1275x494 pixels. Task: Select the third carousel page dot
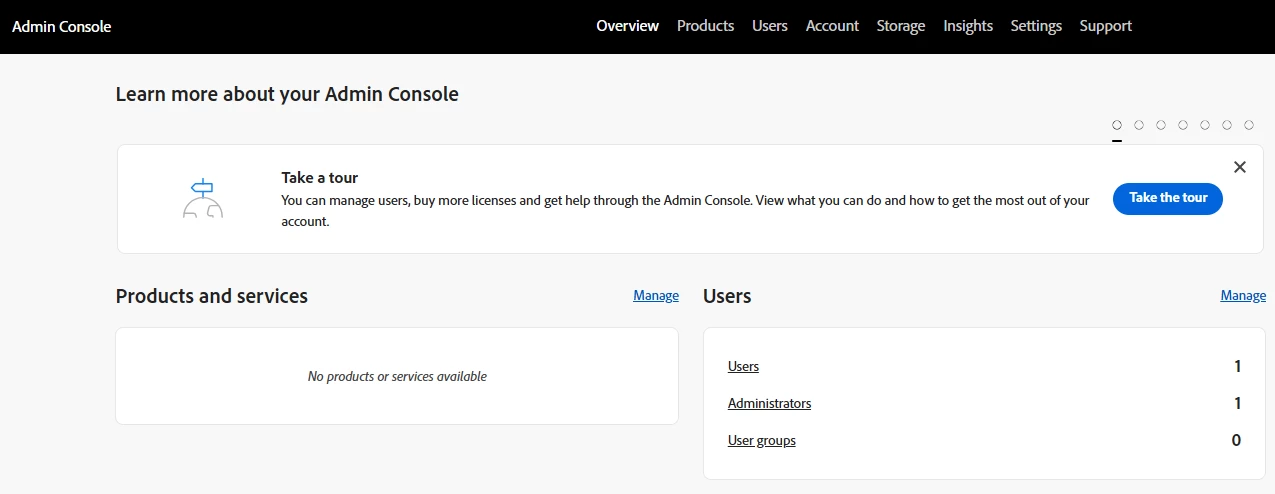[x=1161, y=125]
